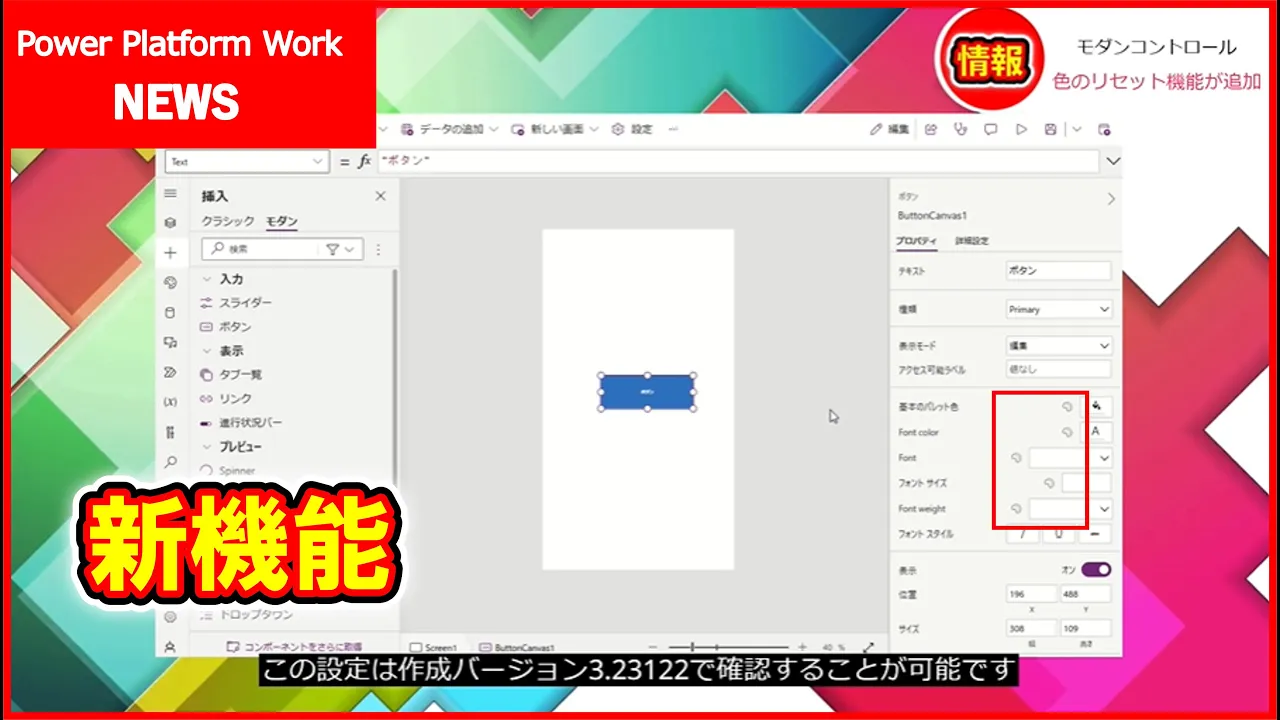Screen dimensions: 1280x720
Task: Open the save options dropdown arrow
Action: coord(1077,129)
